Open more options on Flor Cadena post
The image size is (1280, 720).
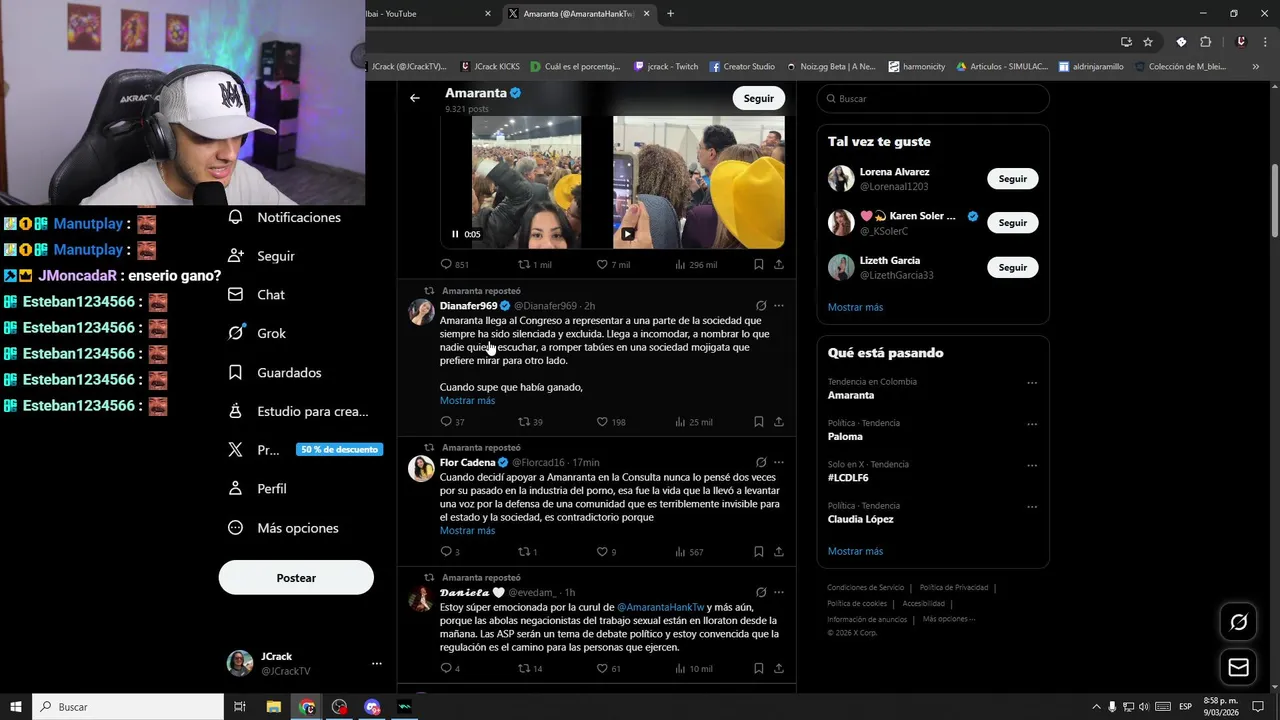[779, 463]
